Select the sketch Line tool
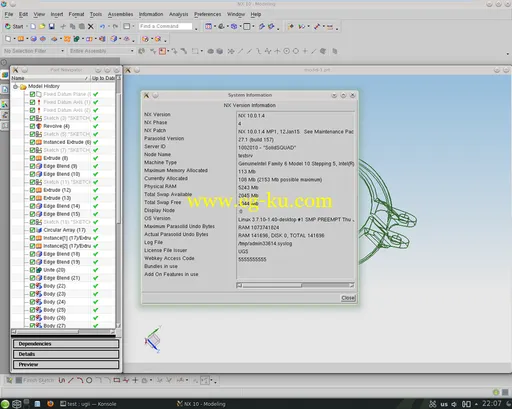The image size is (512, 409). point(71,380)
